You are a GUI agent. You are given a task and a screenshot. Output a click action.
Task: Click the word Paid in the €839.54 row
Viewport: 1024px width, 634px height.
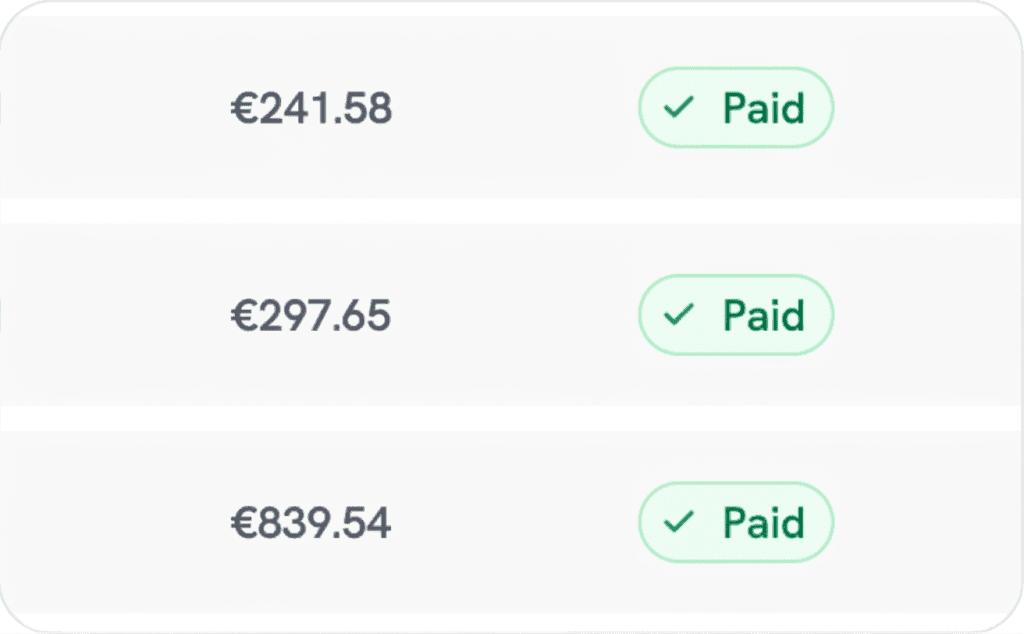[763, 522]
